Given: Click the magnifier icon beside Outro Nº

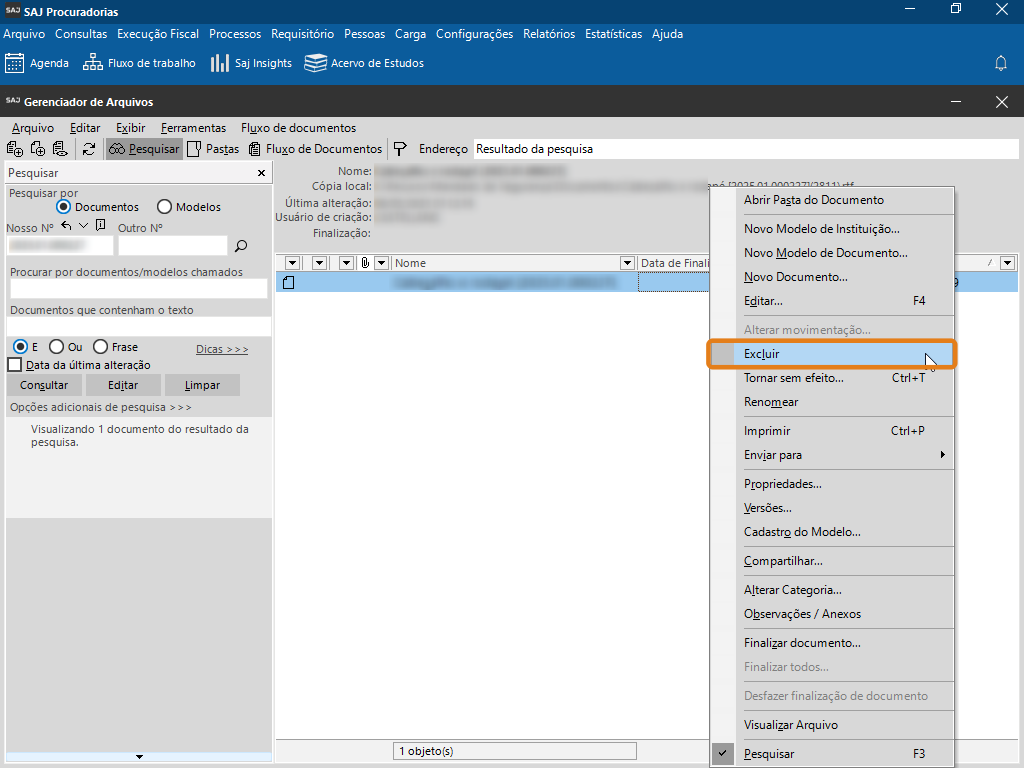Looking at the screenshot, I should (x=240, y=245).
